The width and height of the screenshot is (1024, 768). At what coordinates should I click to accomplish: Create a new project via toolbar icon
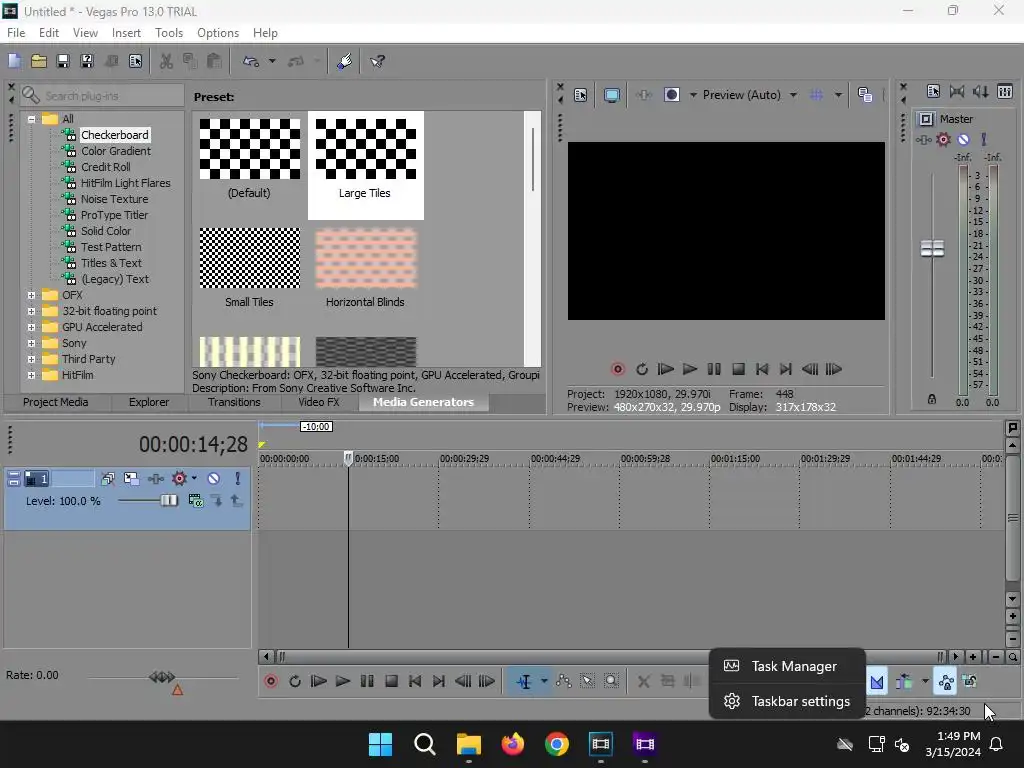(x=14, y=61)
